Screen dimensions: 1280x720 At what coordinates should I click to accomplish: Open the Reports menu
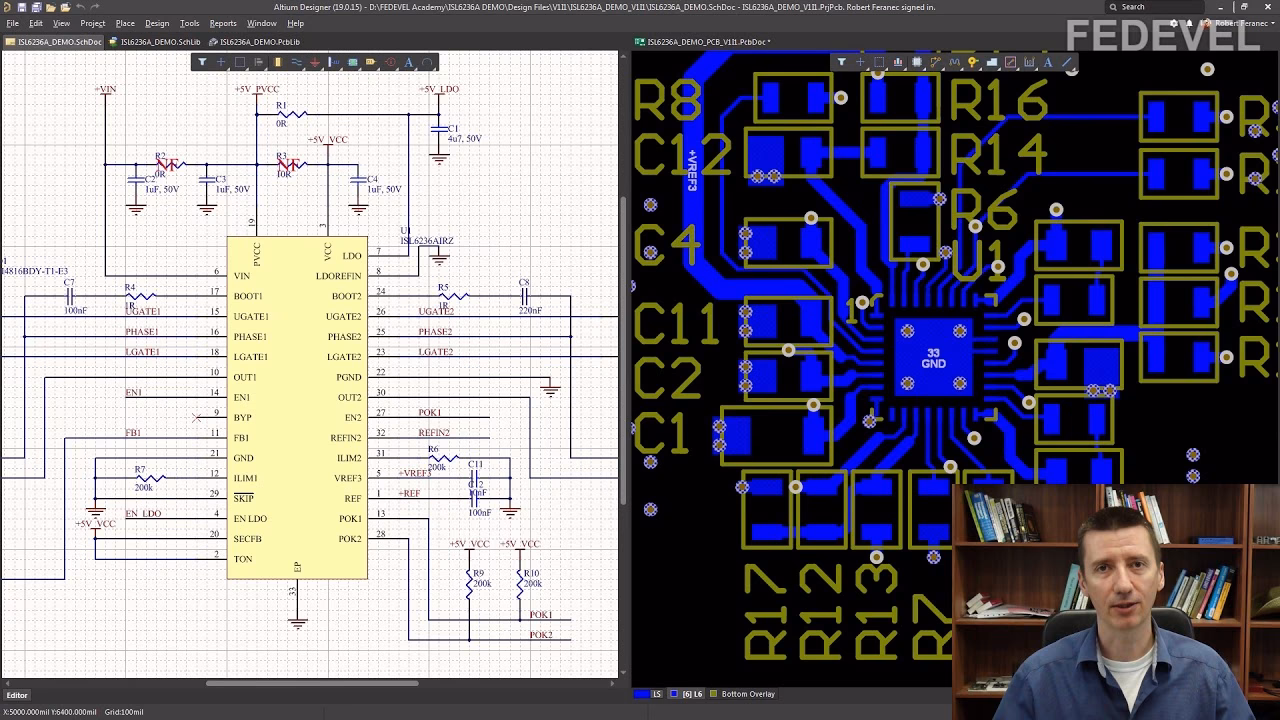[222, 22]
